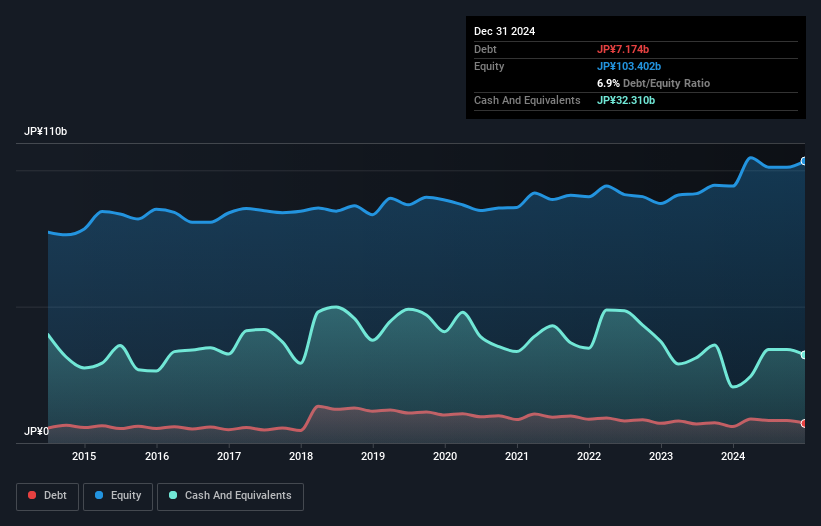Screen dimensions: 821x526
Task: Click the 2024 x-axis label
Action: [733, 456]
